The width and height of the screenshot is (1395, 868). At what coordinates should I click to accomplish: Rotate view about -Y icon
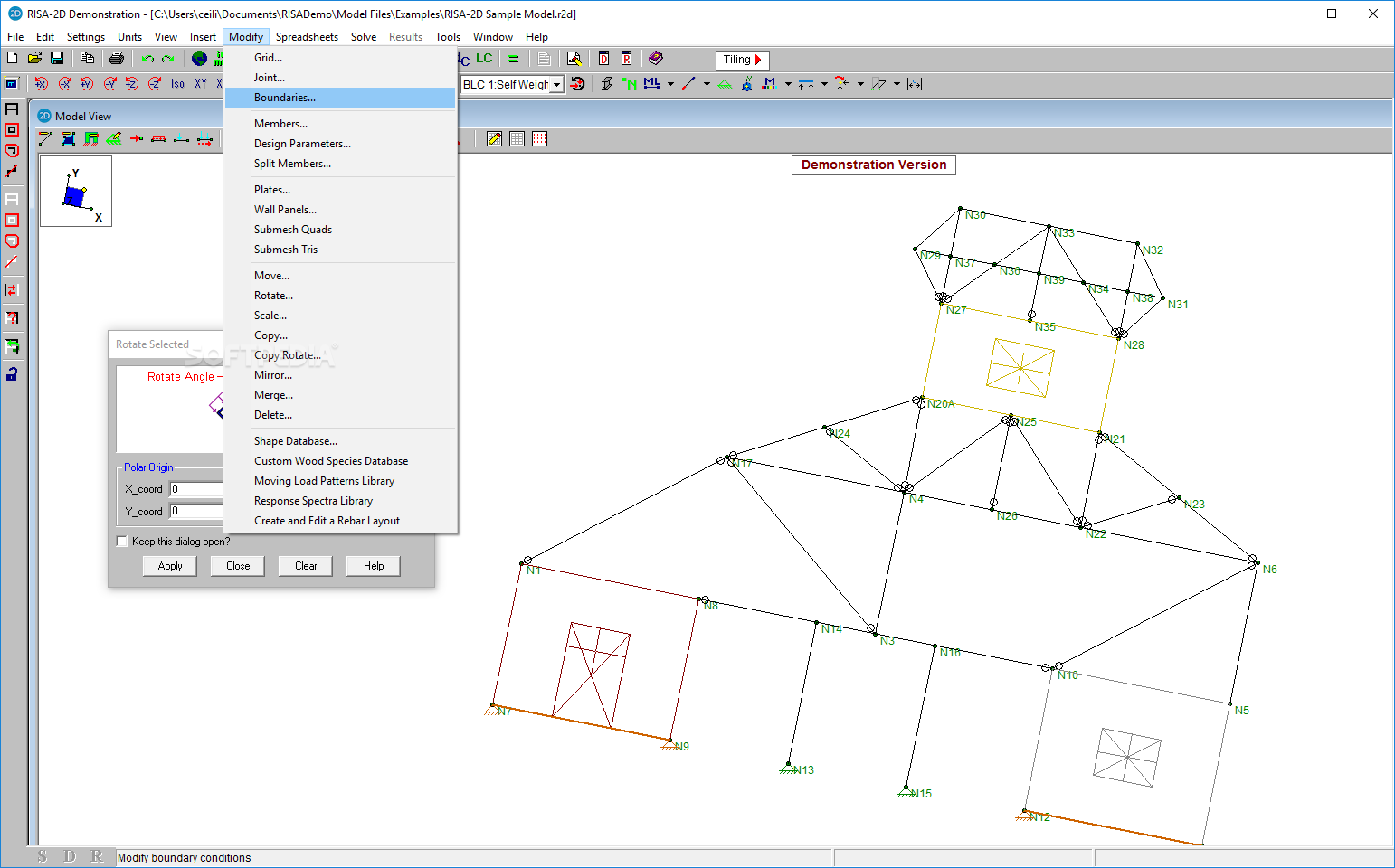109,83
